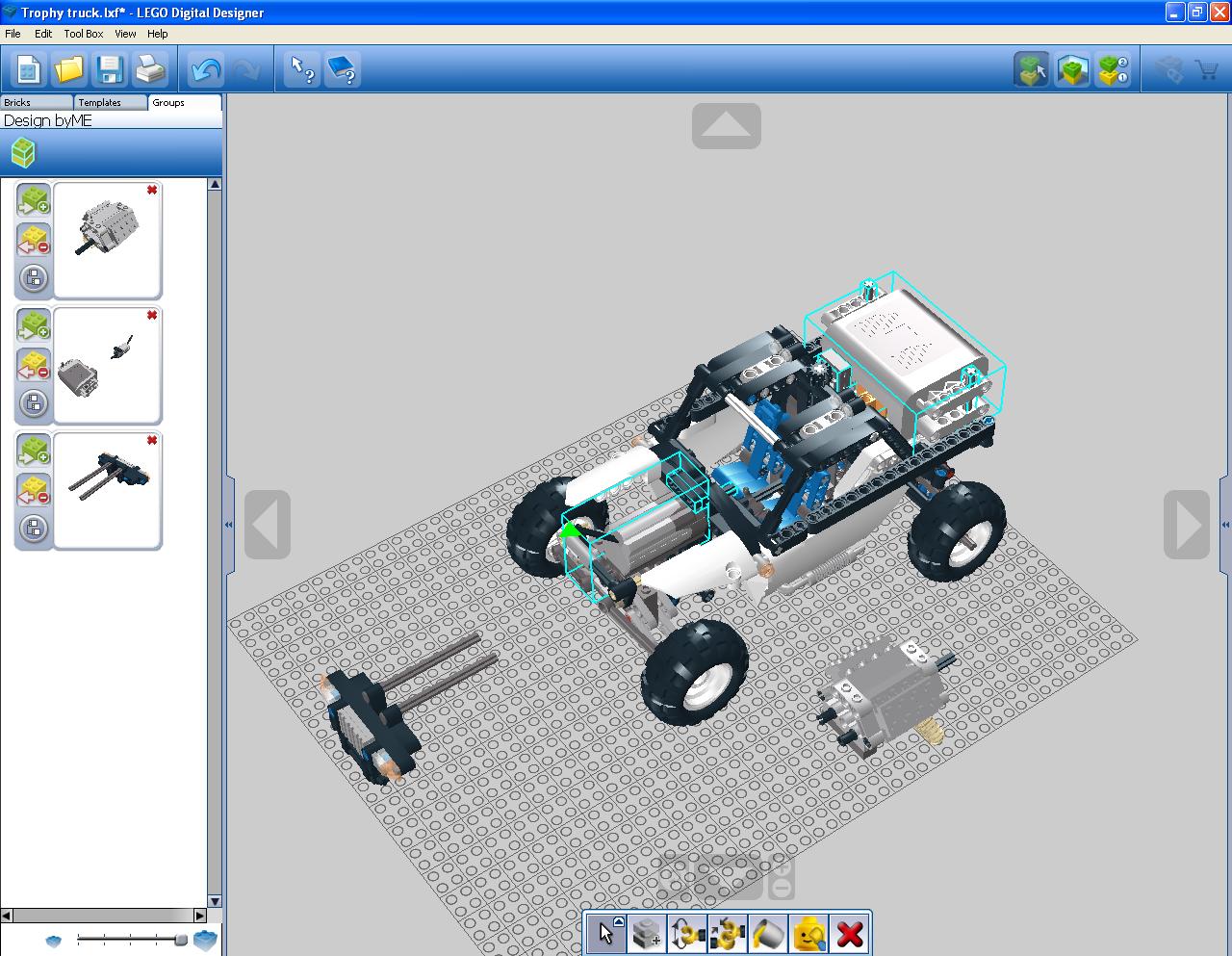
Task: Create a subgroup in the battery box group
Action: pyautogui.click(x=34, y=404)
